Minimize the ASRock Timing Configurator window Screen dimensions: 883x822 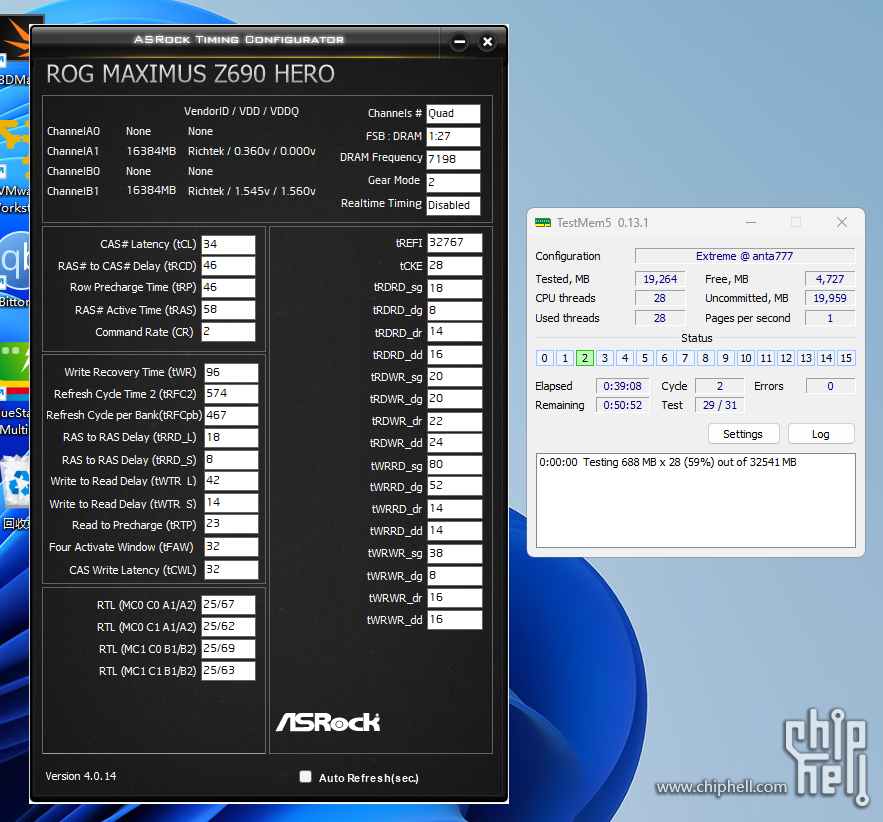[460, 42]
